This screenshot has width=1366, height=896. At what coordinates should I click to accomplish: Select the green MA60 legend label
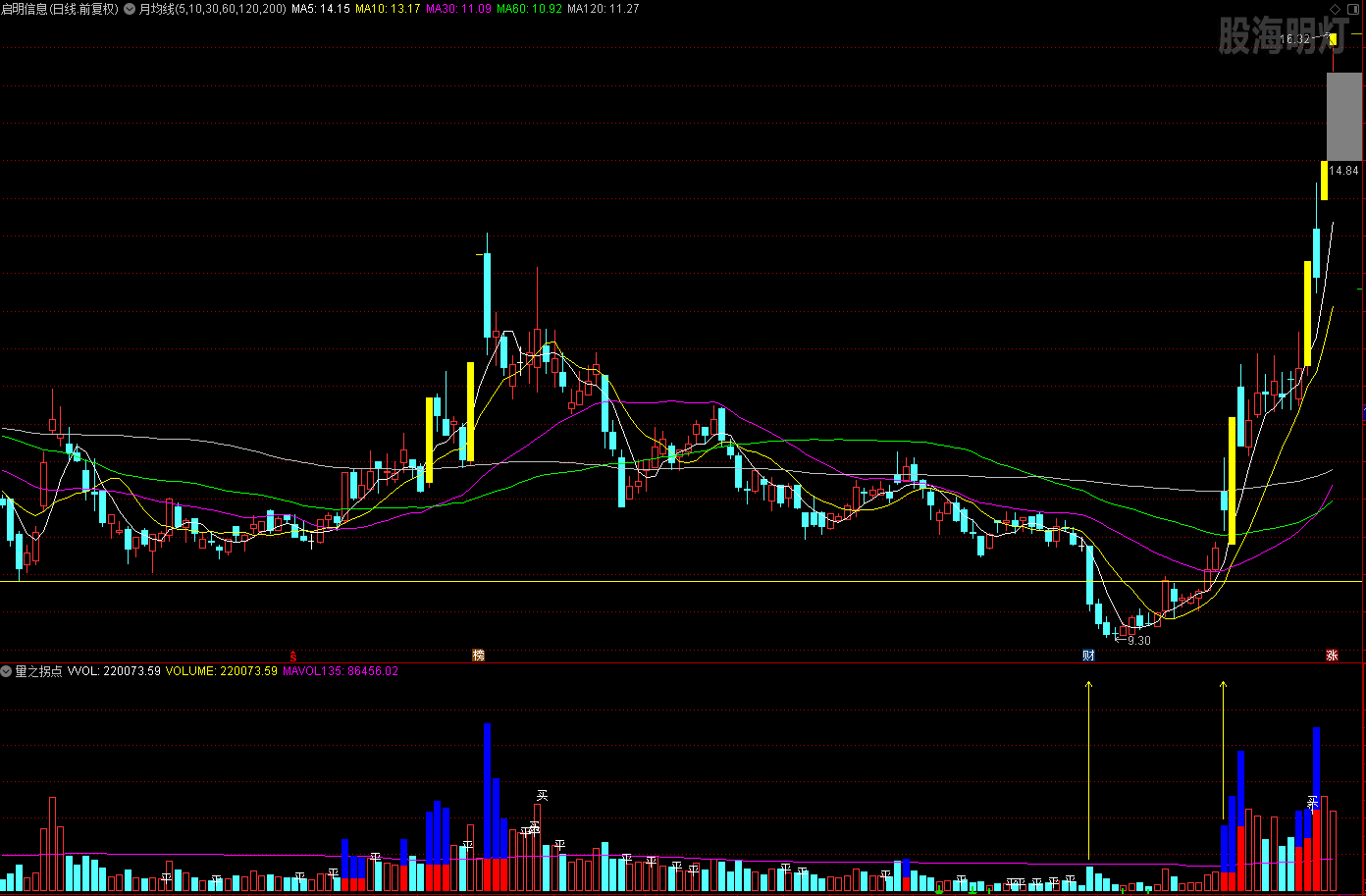tap(529, 9)
